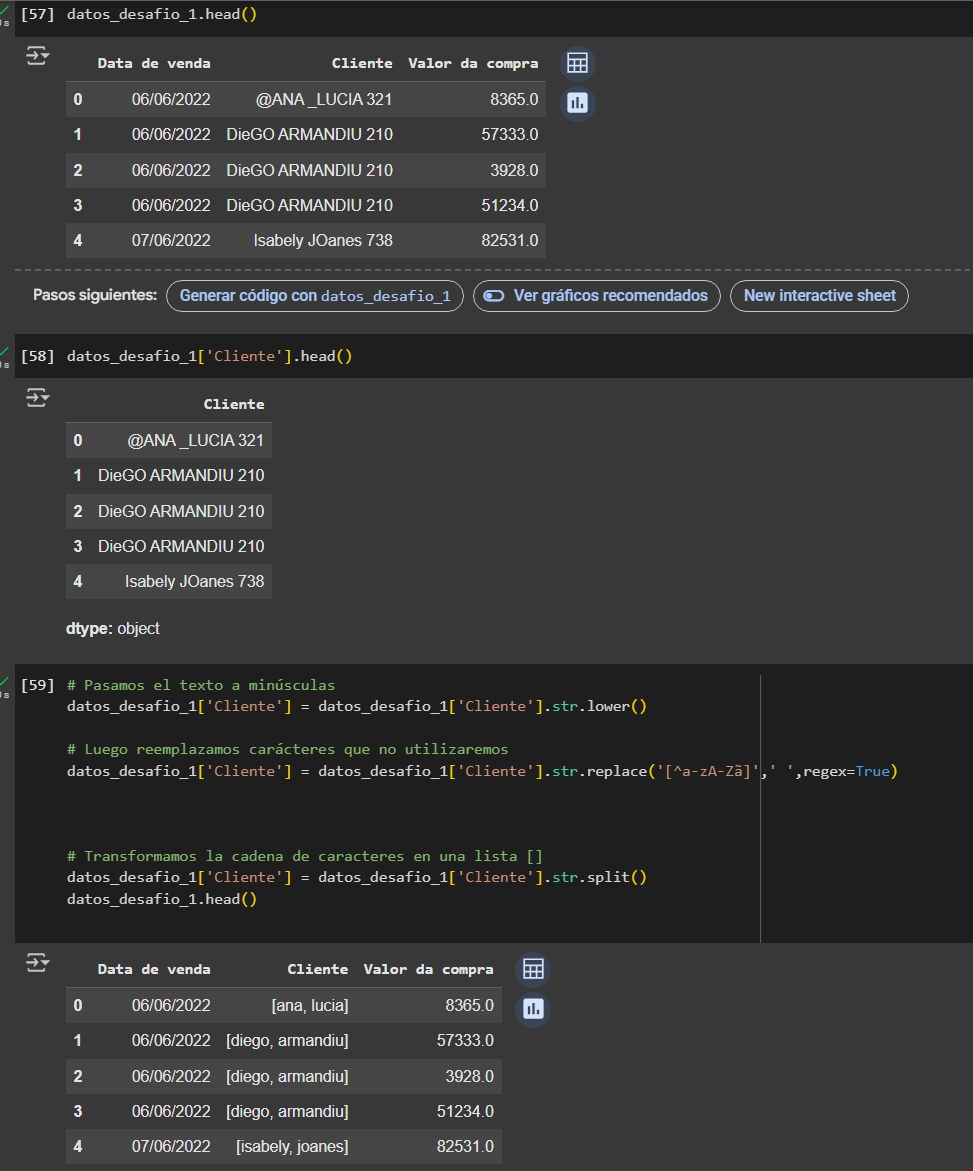Image resolution: width=973 pixels, height=1171 pixels.
Task: Click New interactive sheet button
Action: pos(819,296)
